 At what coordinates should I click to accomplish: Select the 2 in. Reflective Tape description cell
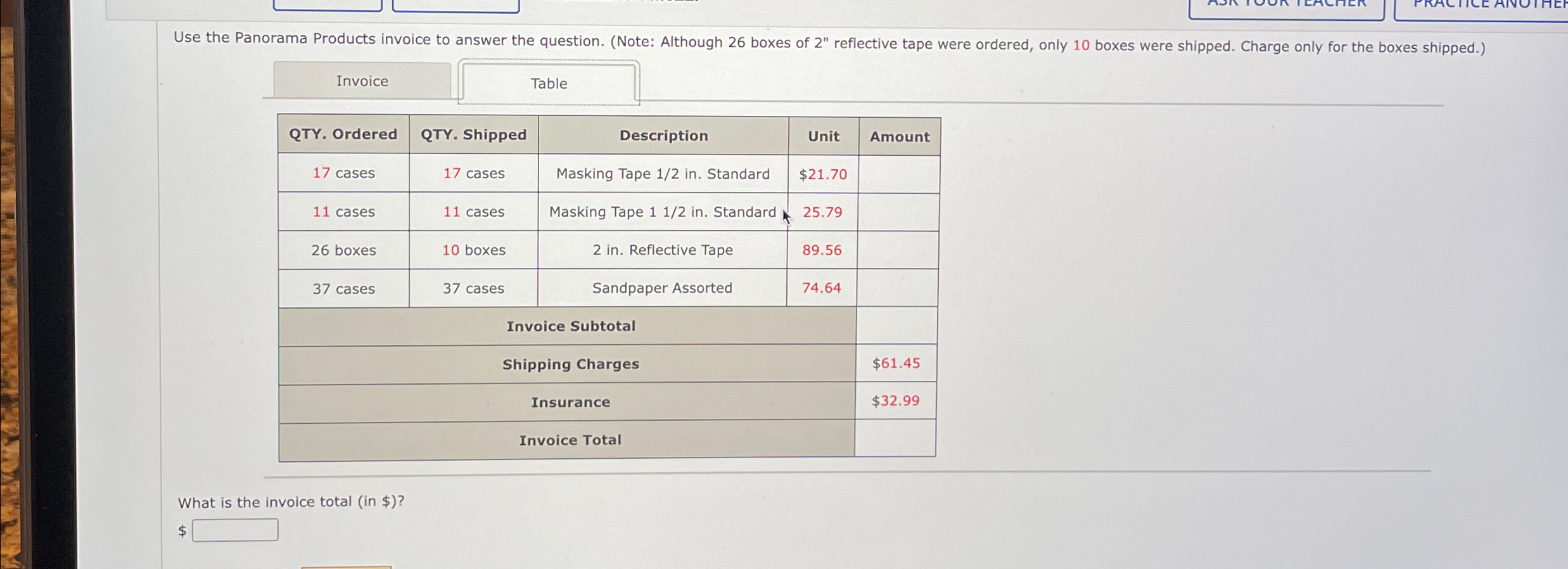[663, 250]
